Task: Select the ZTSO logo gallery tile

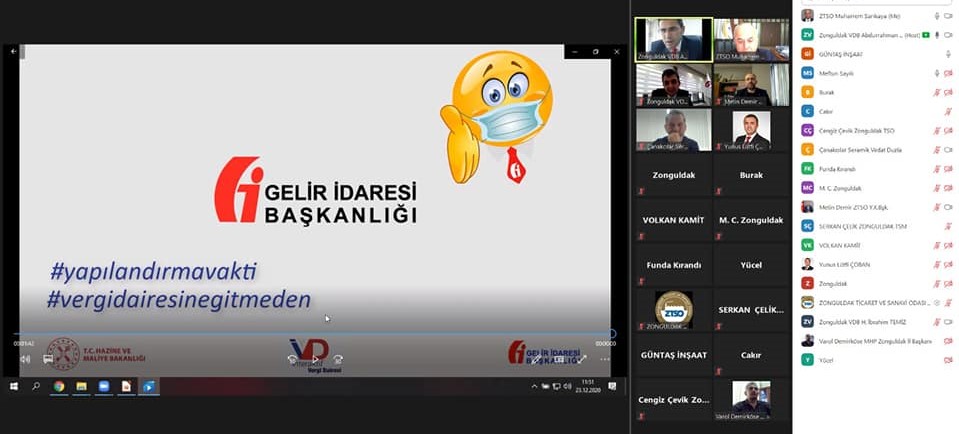Action: [673, 310]
